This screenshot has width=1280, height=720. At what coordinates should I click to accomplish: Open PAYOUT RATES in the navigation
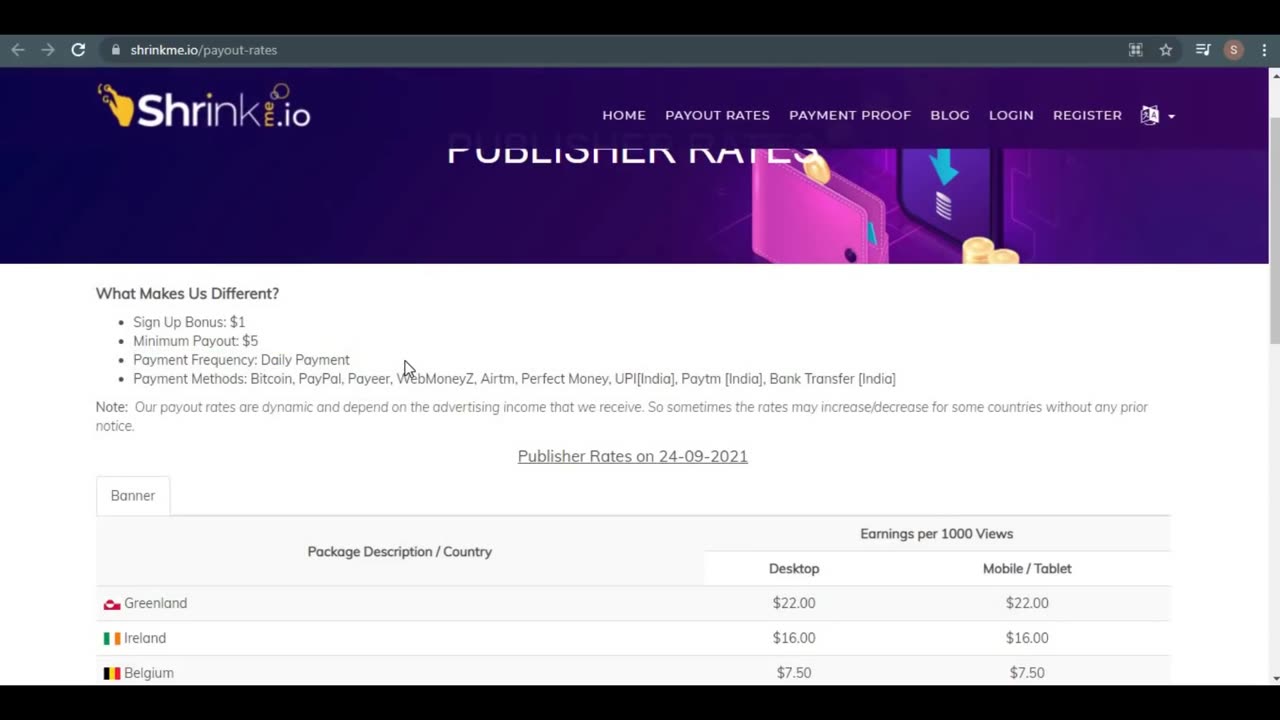click(717, 115)
